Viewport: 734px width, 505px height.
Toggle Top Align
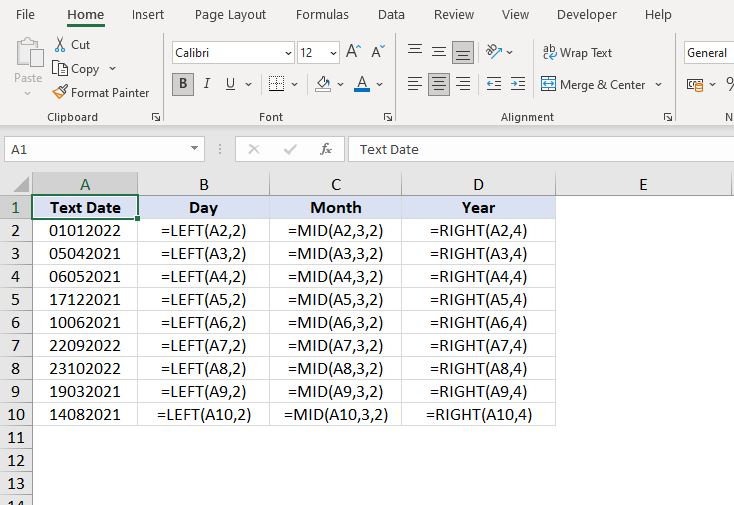point(415,50)
